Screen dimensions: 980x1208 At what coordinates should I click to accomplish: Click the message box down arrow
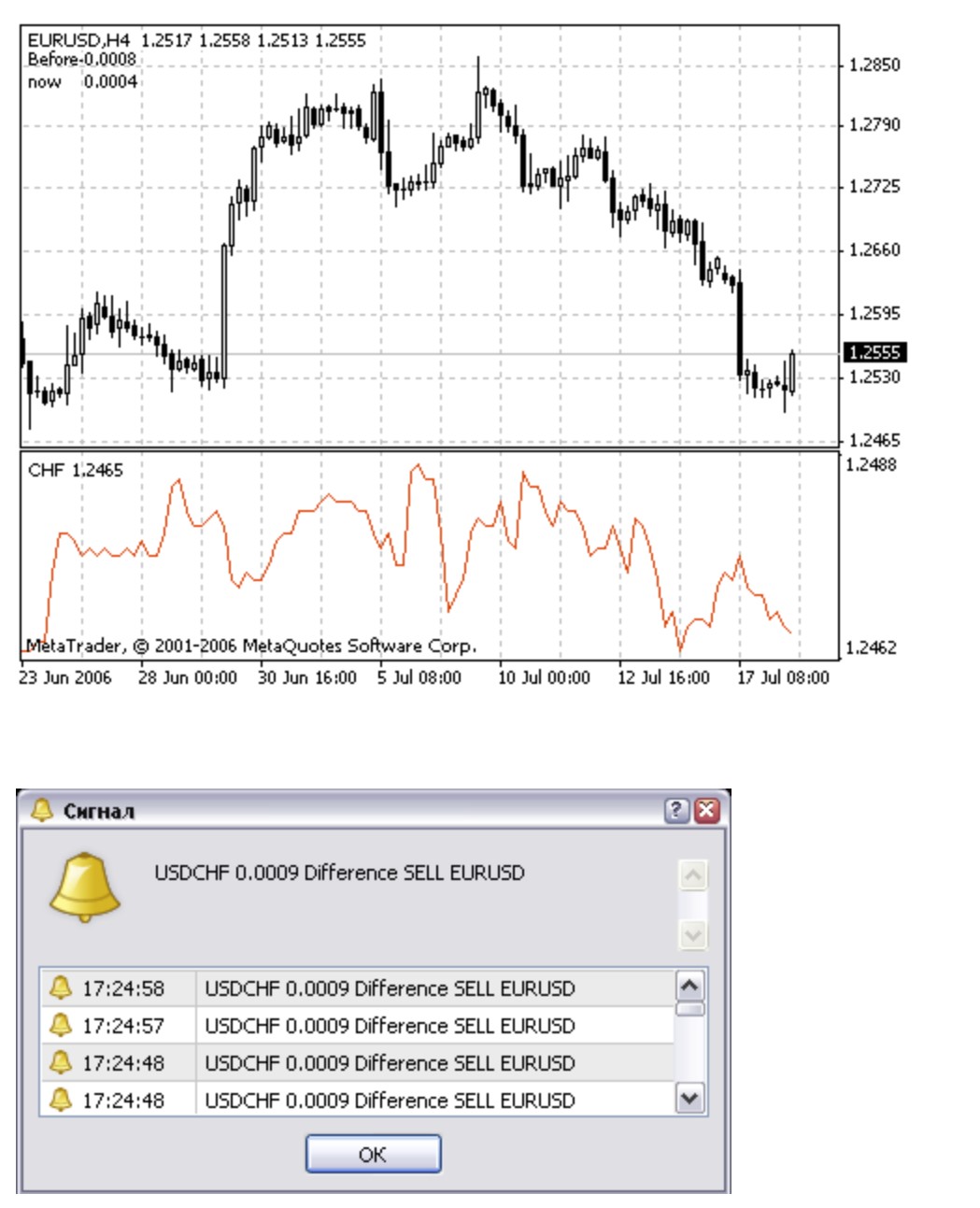click(x=692, y=933)
